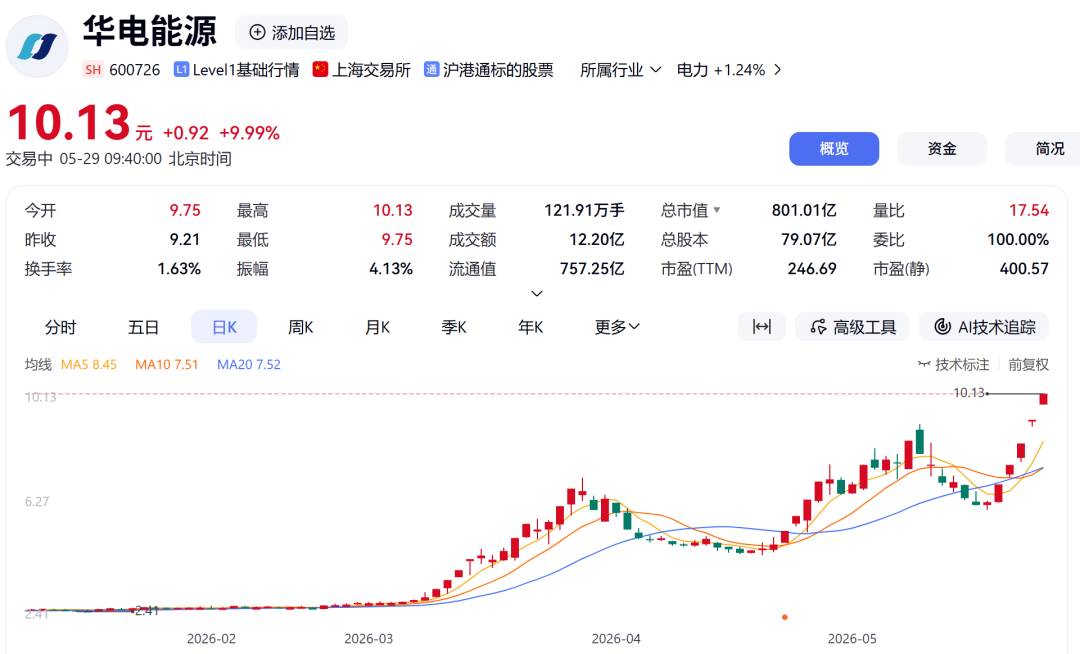Open AI技术追踪 tracking
The image size is (1080, 654).
tap(984, 327)
